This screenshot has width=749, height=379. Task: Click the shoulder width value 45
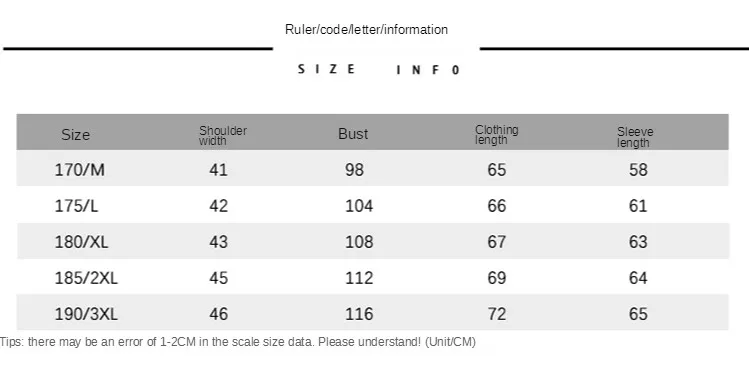(x=218, y=278)
